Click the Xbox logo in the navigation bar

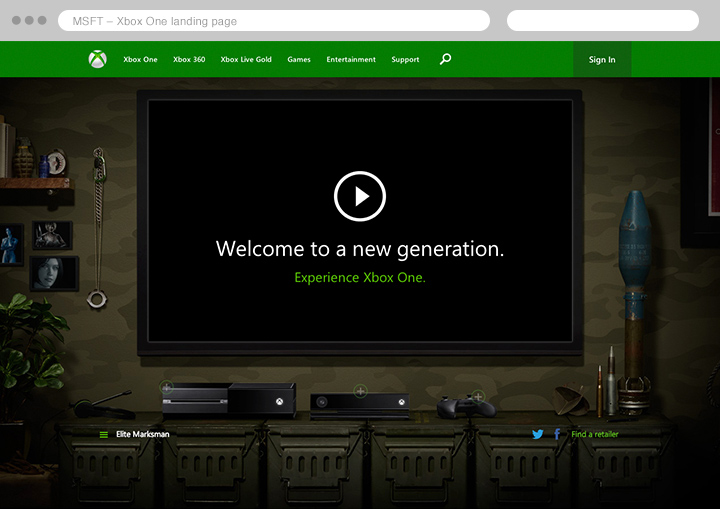97,59
